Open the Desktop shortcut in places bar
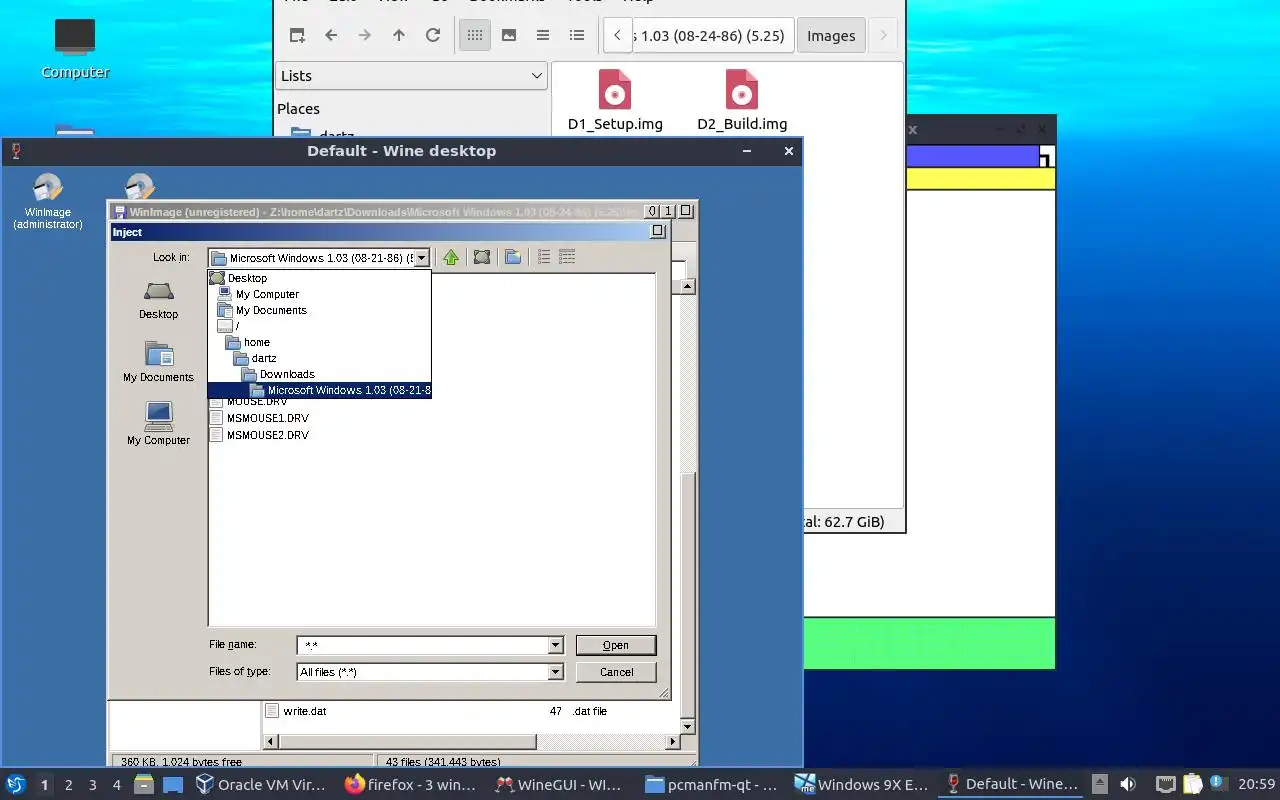The image size is (1280, 800). coord(158,300)
